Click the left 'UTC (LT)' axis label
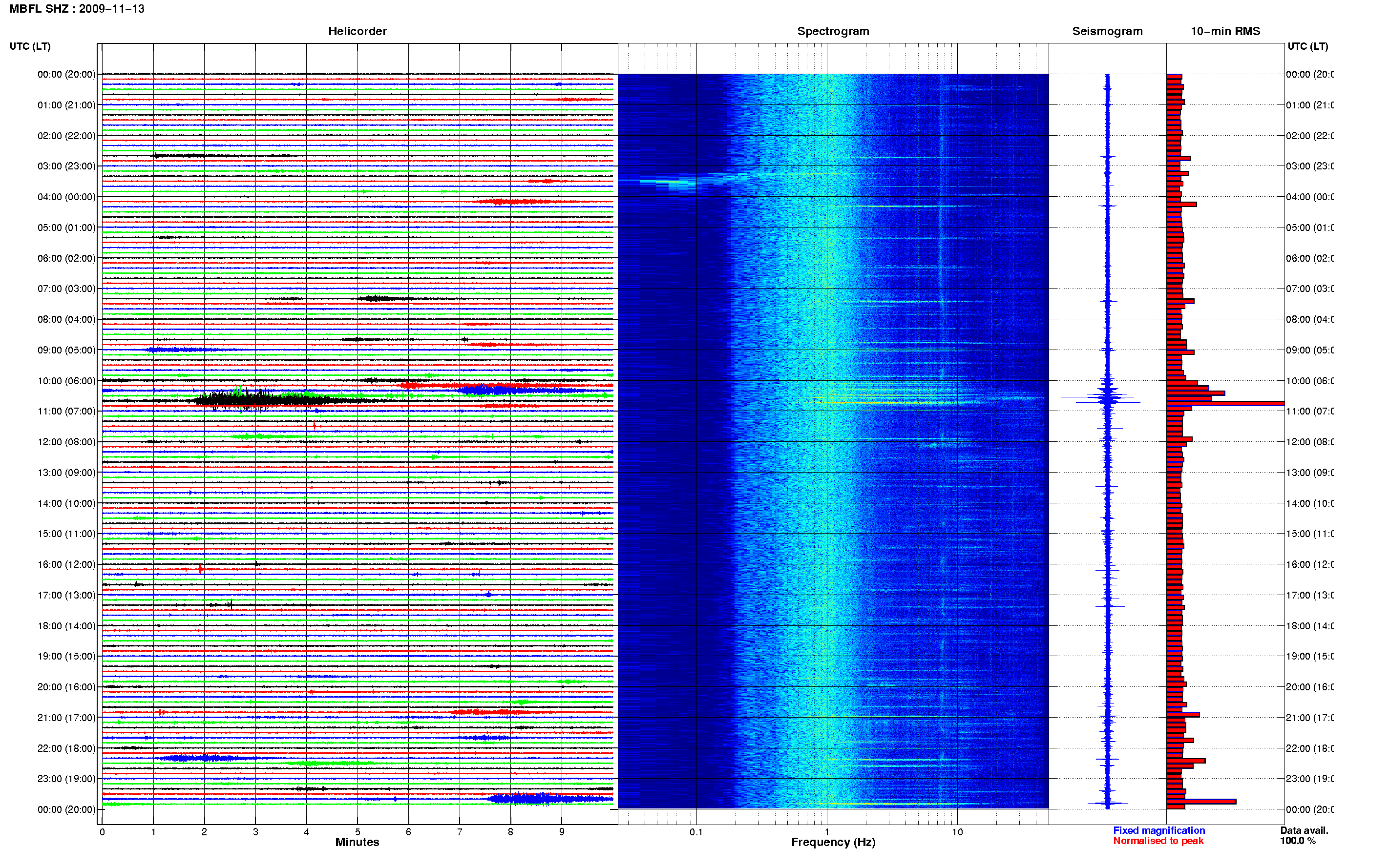Viewport: 1389px width, 868px height. click(30, 46)
